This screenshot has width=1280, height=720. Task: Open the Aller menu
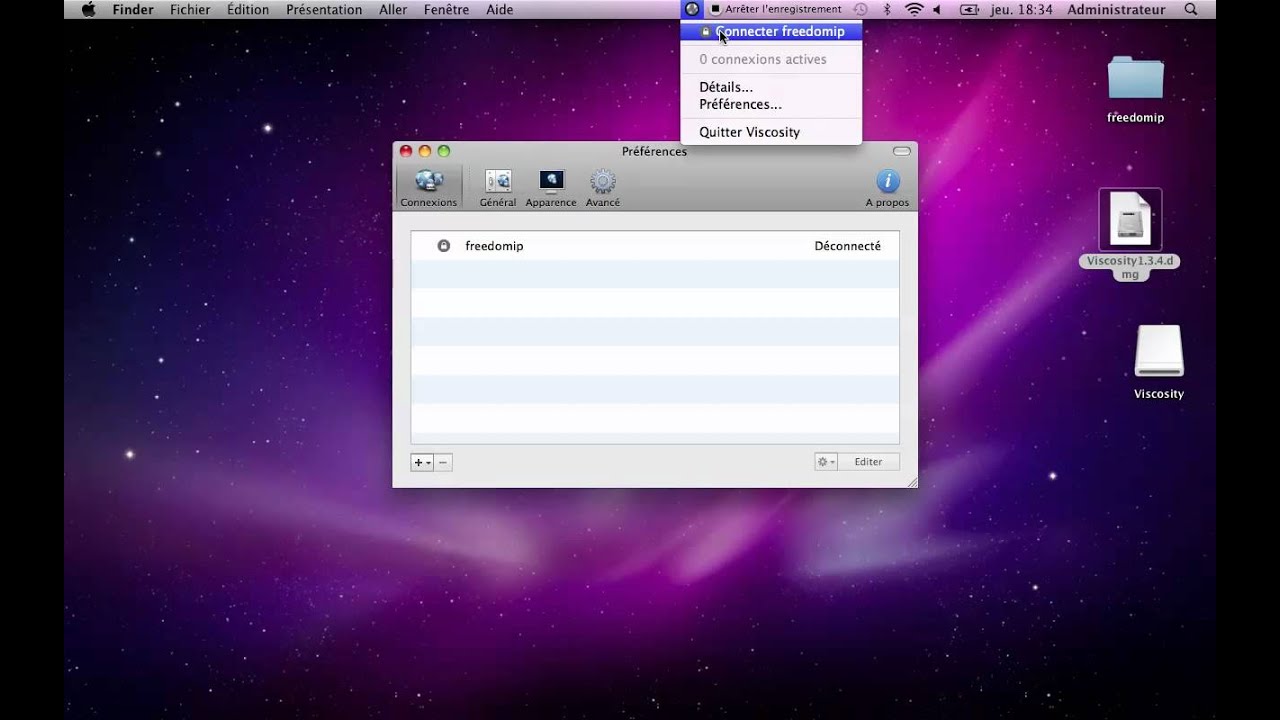click(x=393, y=9)
